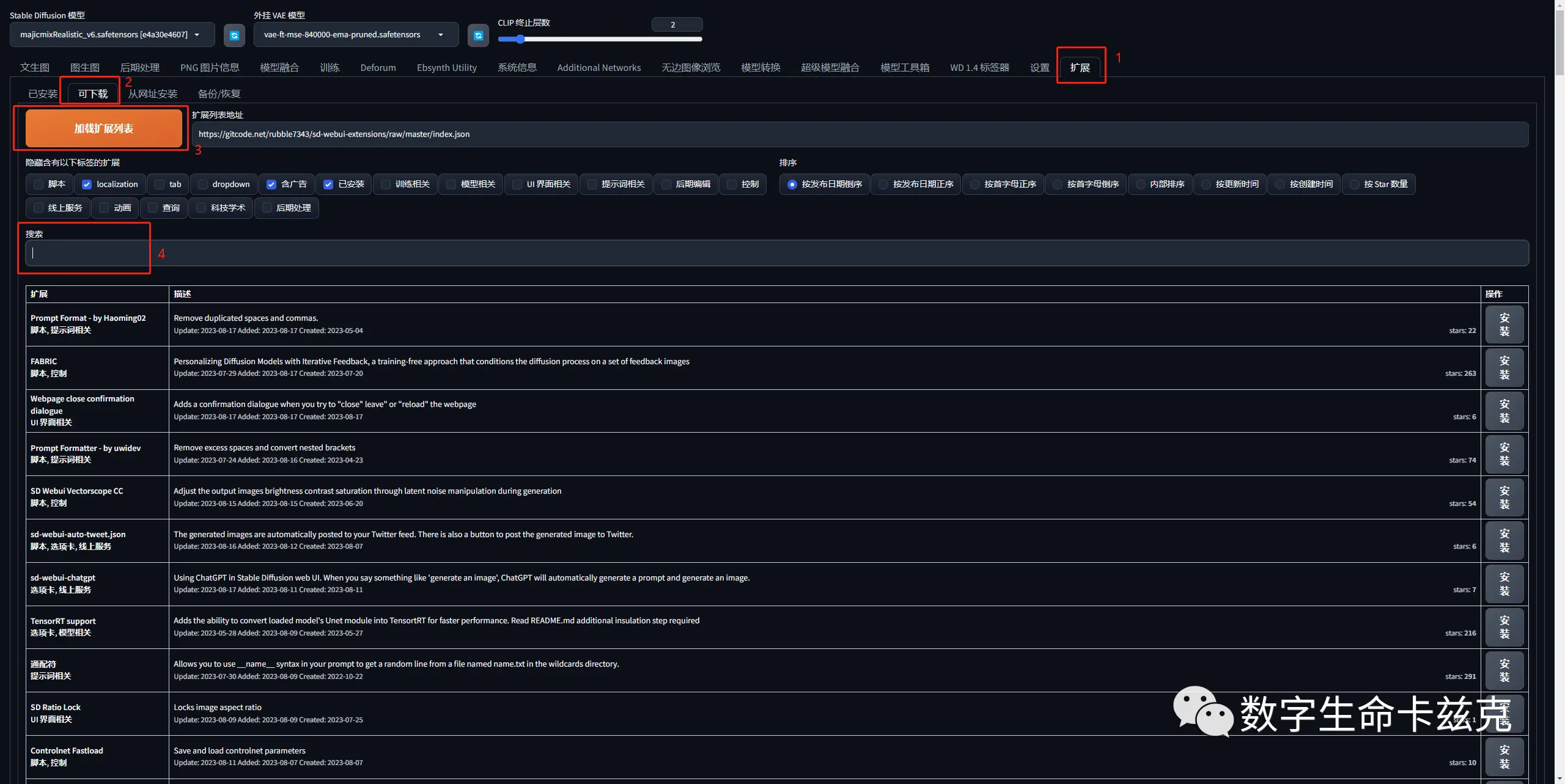Open the 设置 tab
This screenshot has height=784, width=1565.
tap(1040, 67)
